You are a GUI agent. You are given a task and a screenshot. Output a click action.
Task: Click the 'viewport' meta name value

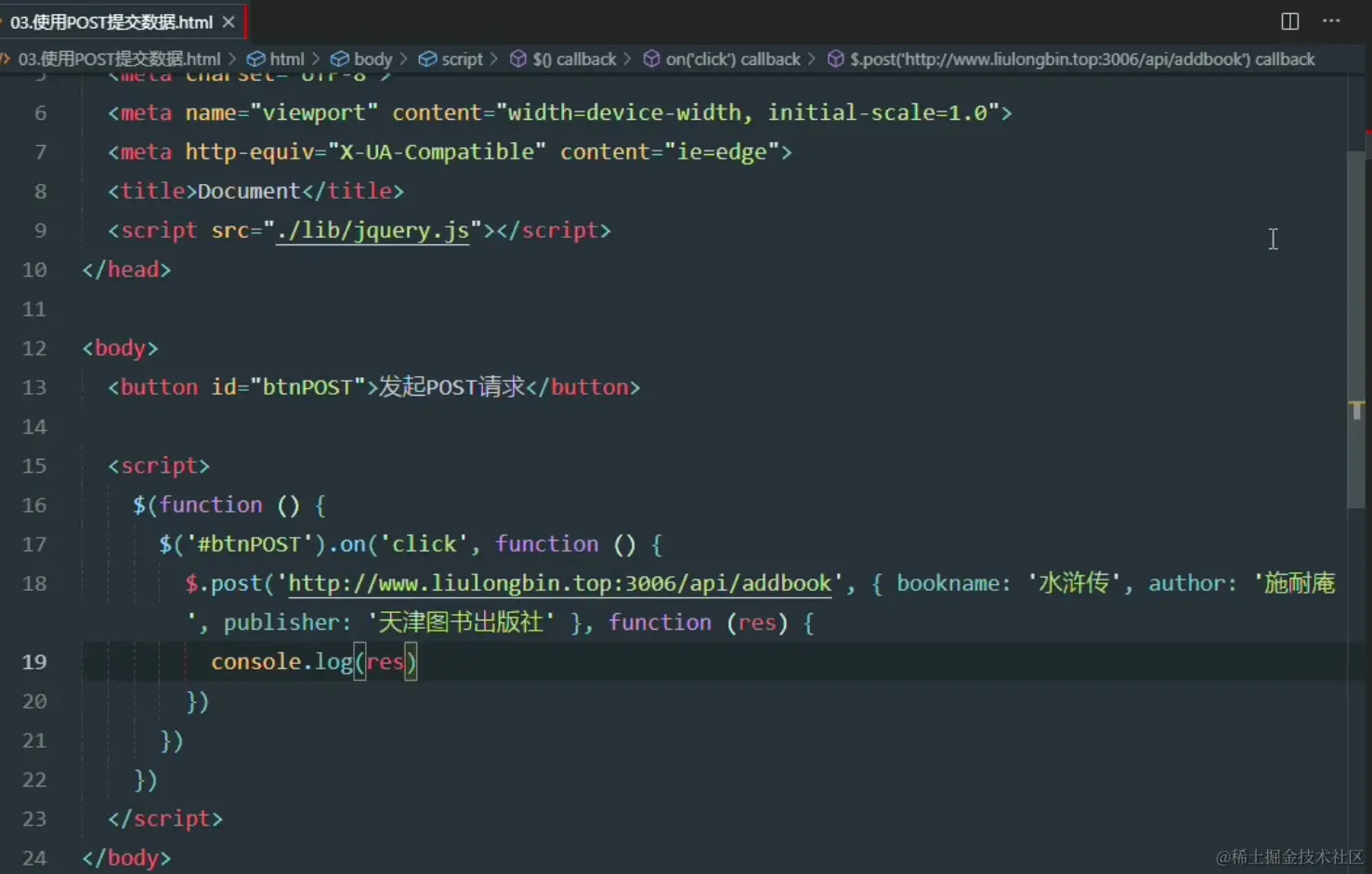(x=314, y=112)
